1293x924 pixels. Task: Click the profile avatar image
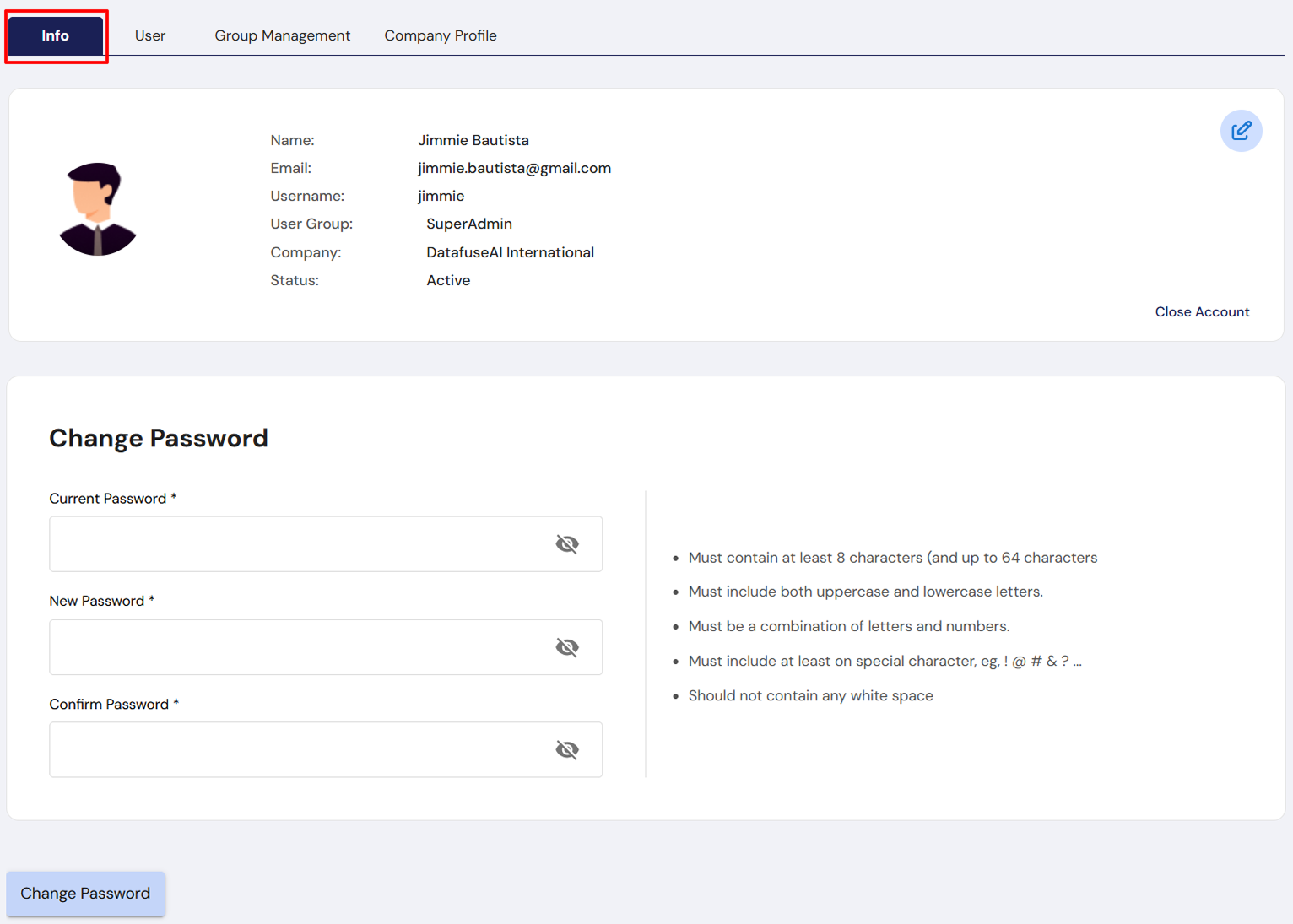tap(97, 209)
